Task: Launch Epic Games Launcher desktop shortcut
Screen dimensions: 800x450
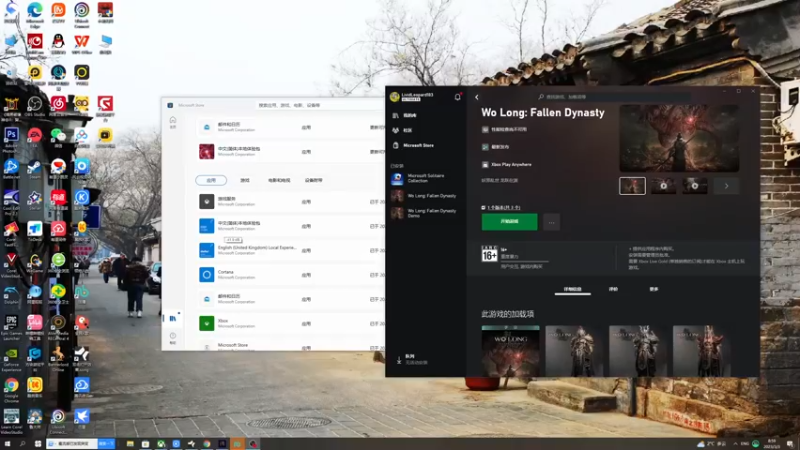Action: tap(11, 327)
